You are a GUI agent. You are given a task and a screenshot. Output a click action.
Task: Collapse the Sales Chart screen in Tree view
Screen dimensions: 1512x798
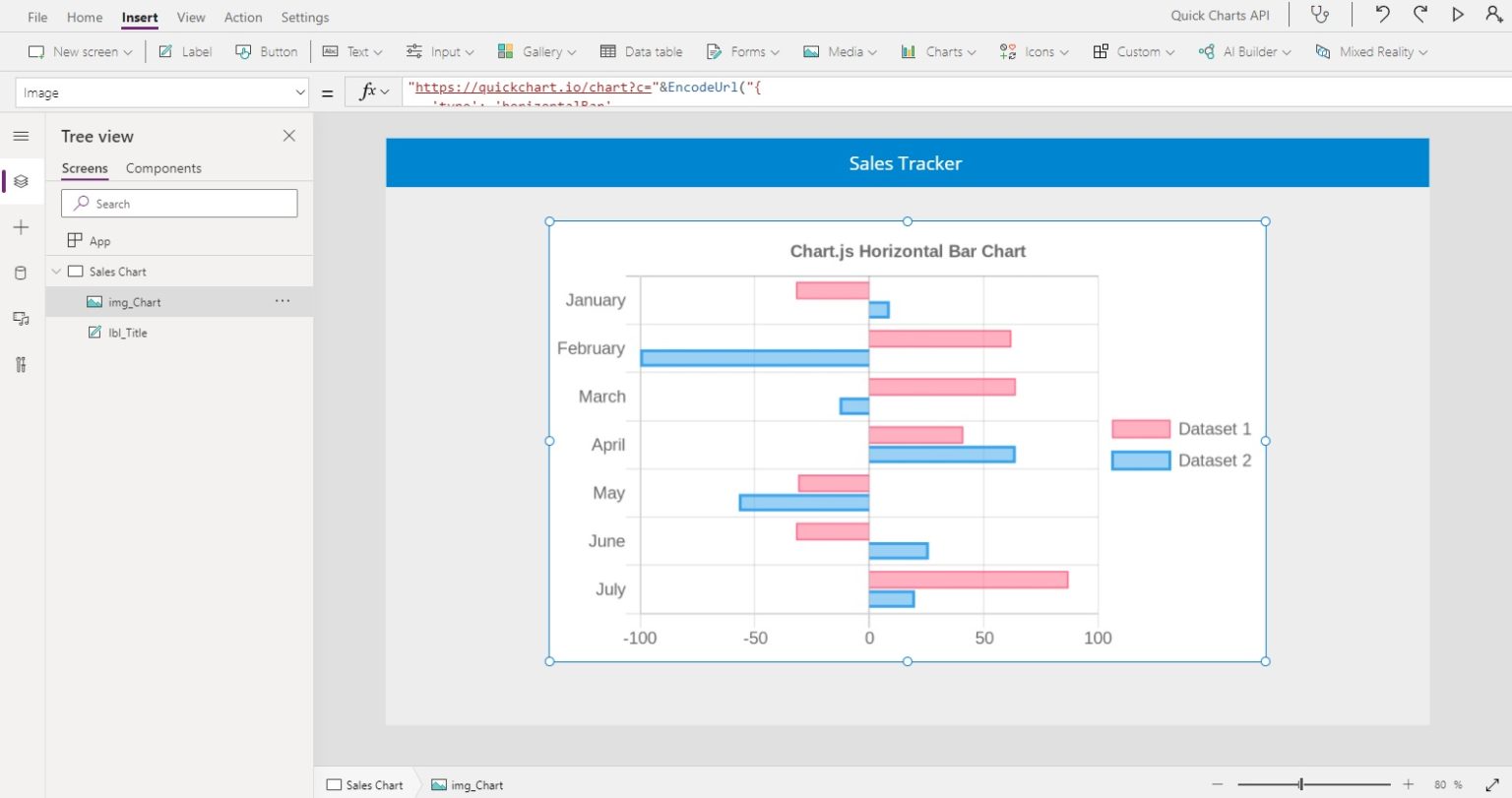click(x=56, y=271)
